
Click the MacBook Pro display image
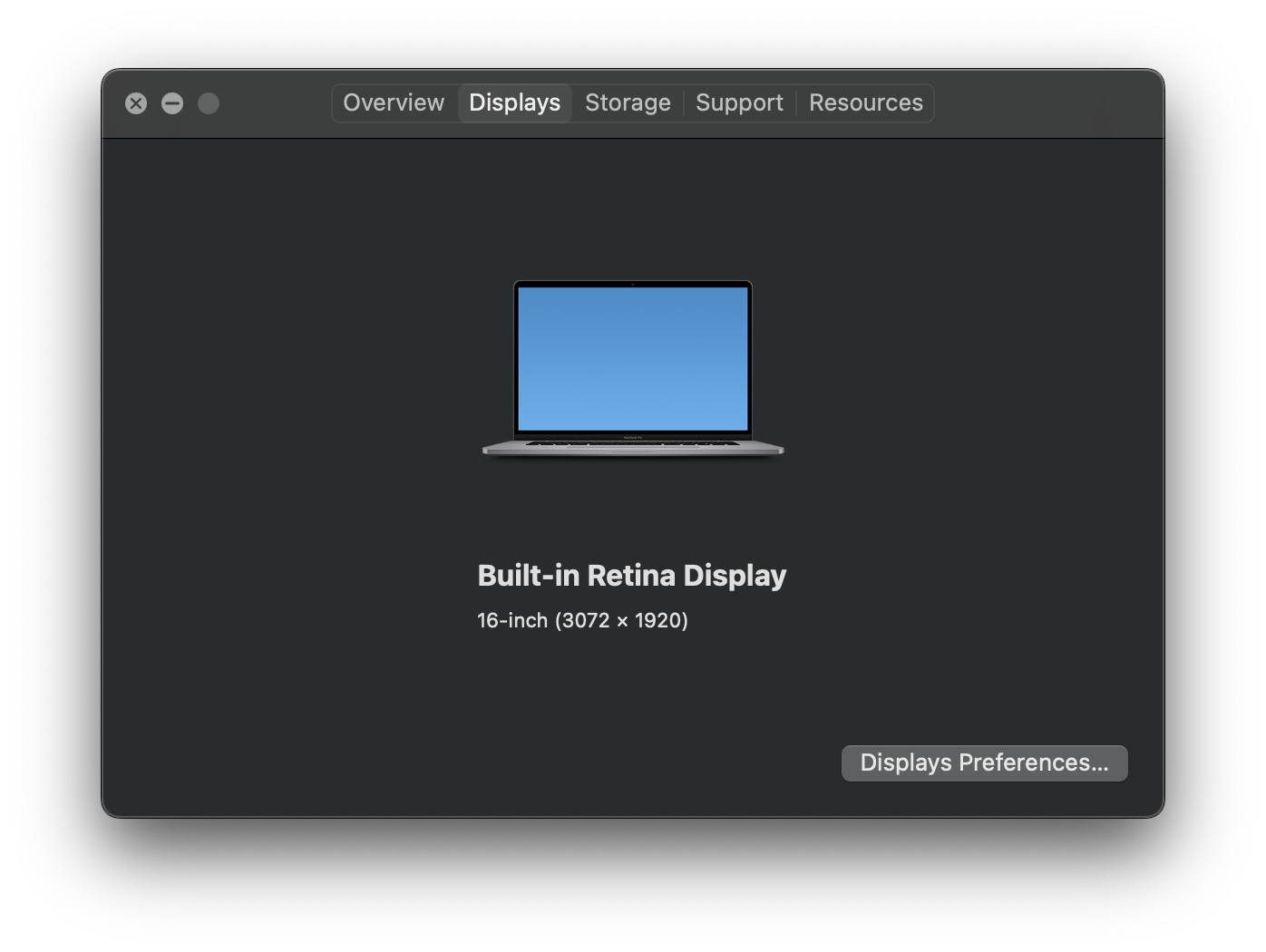coord(633,369)
